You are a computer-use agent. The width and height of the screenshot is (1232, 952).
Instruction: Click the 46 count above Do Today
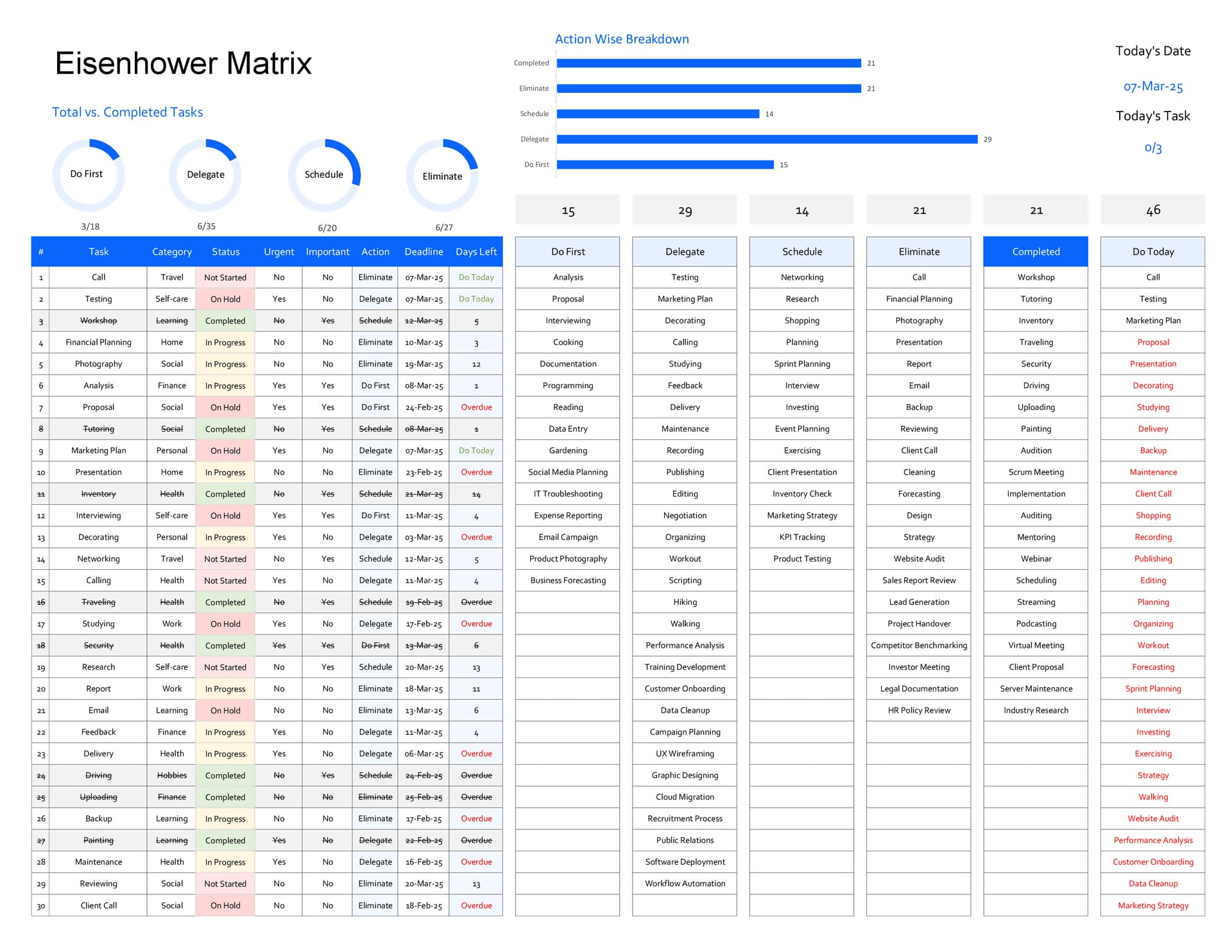[x=1152, y=209]
